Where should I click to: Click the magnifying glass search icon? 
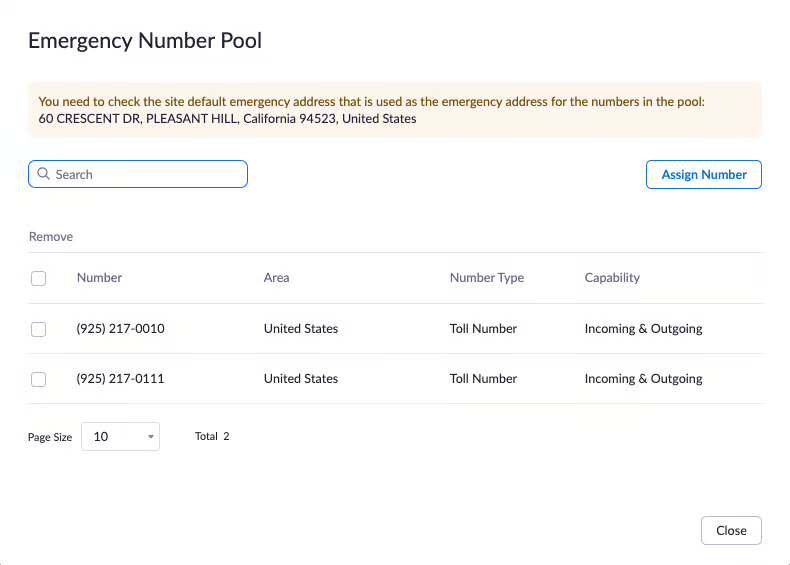point(43,174)
